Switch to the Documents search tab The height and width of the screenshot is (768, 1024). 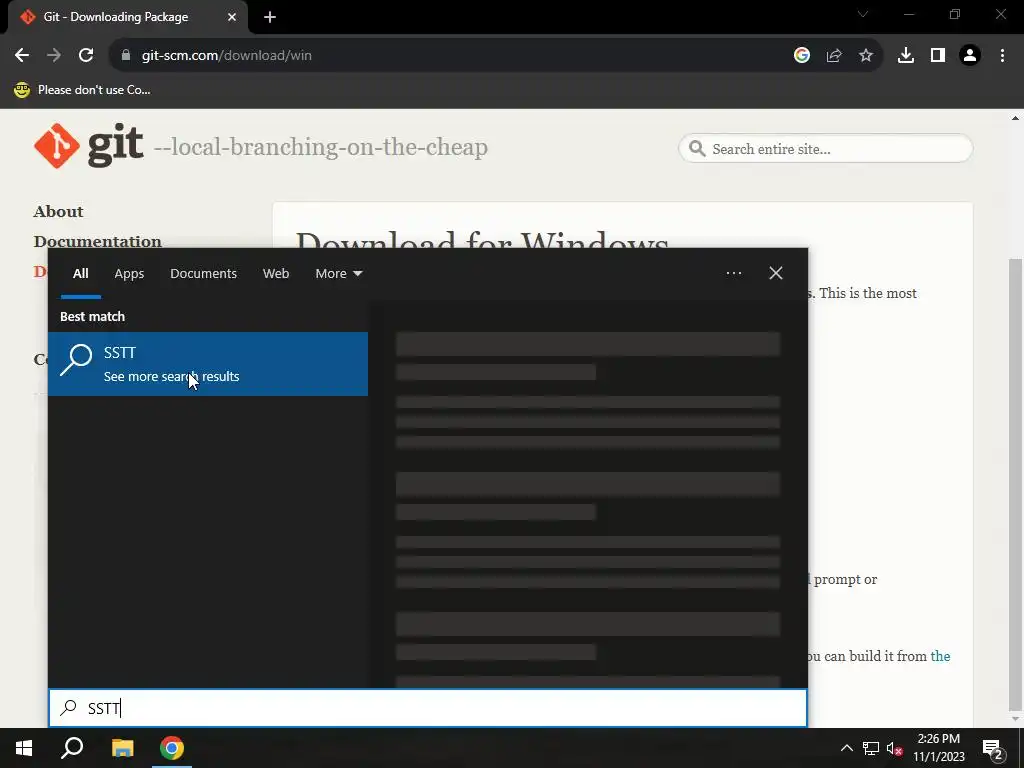click(203, 274)
